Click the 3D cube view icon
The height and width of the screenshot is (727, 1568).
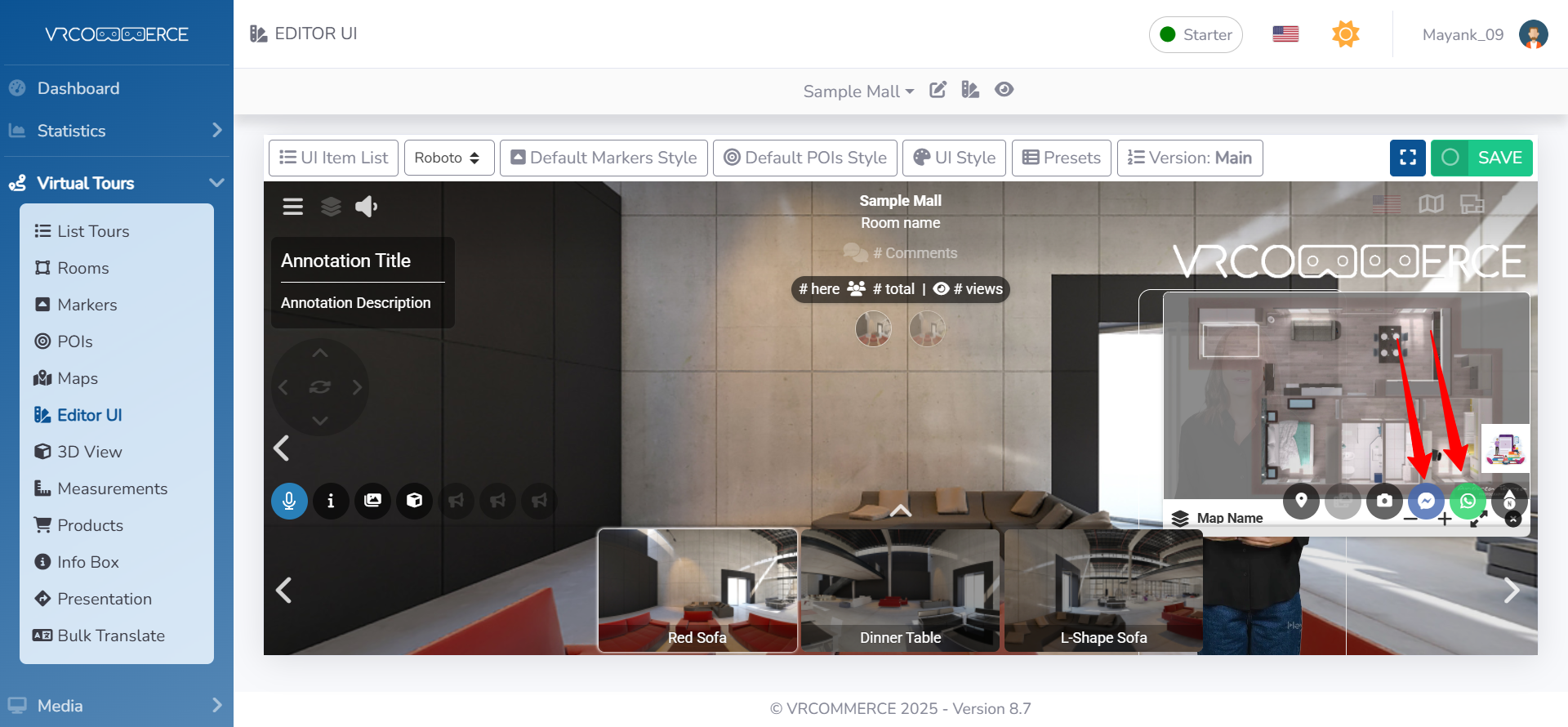coord(414,501)
